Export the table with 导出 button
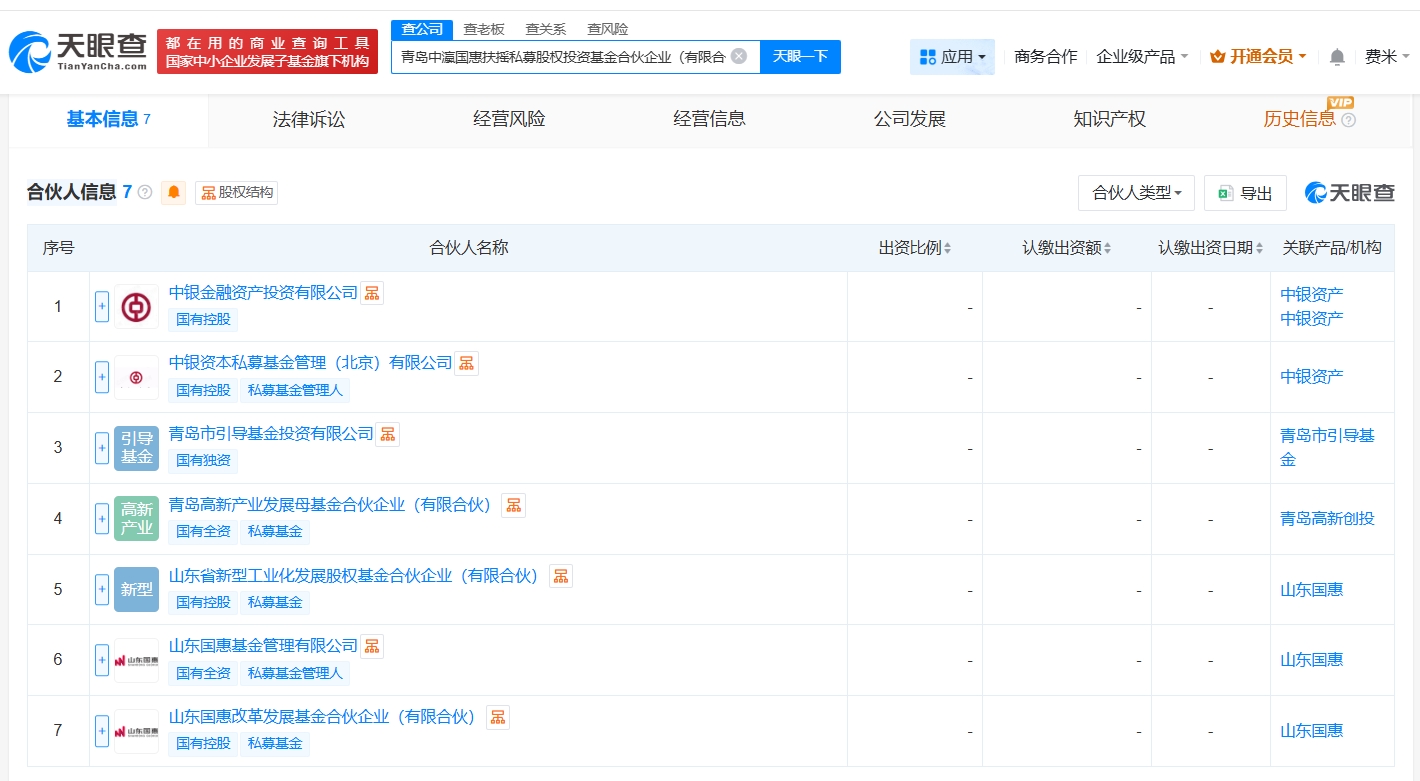 (1245, 193)
